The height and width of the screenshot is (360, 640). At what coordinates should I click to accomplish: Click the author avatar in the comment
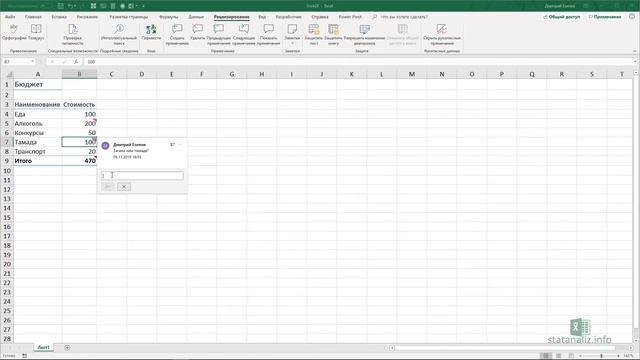105,146
